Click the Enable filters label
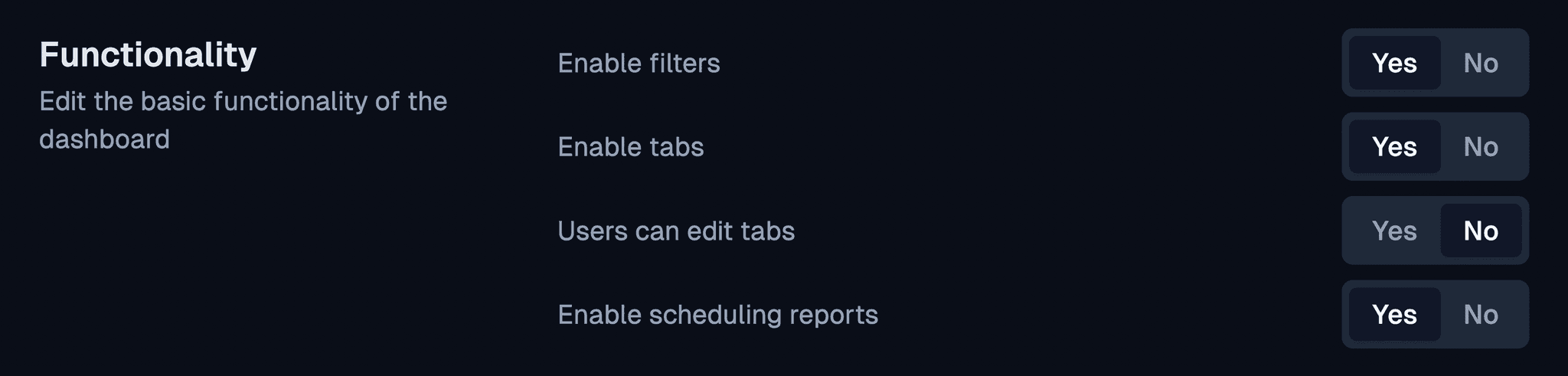This screenshot has height=376, width=1568. pos(639,63)
